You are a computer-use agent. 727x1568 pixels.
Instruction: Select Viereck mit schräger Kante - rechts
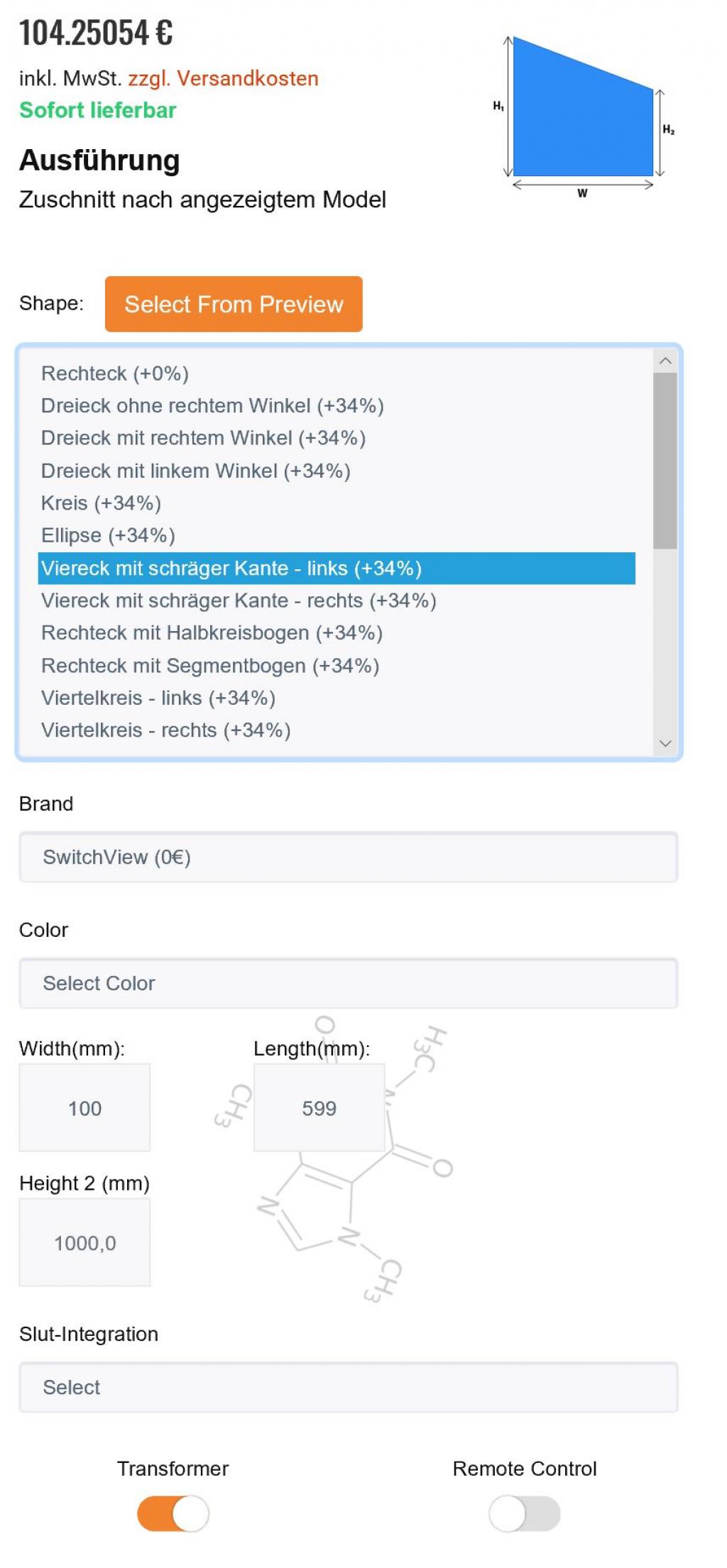coord(239,601)
